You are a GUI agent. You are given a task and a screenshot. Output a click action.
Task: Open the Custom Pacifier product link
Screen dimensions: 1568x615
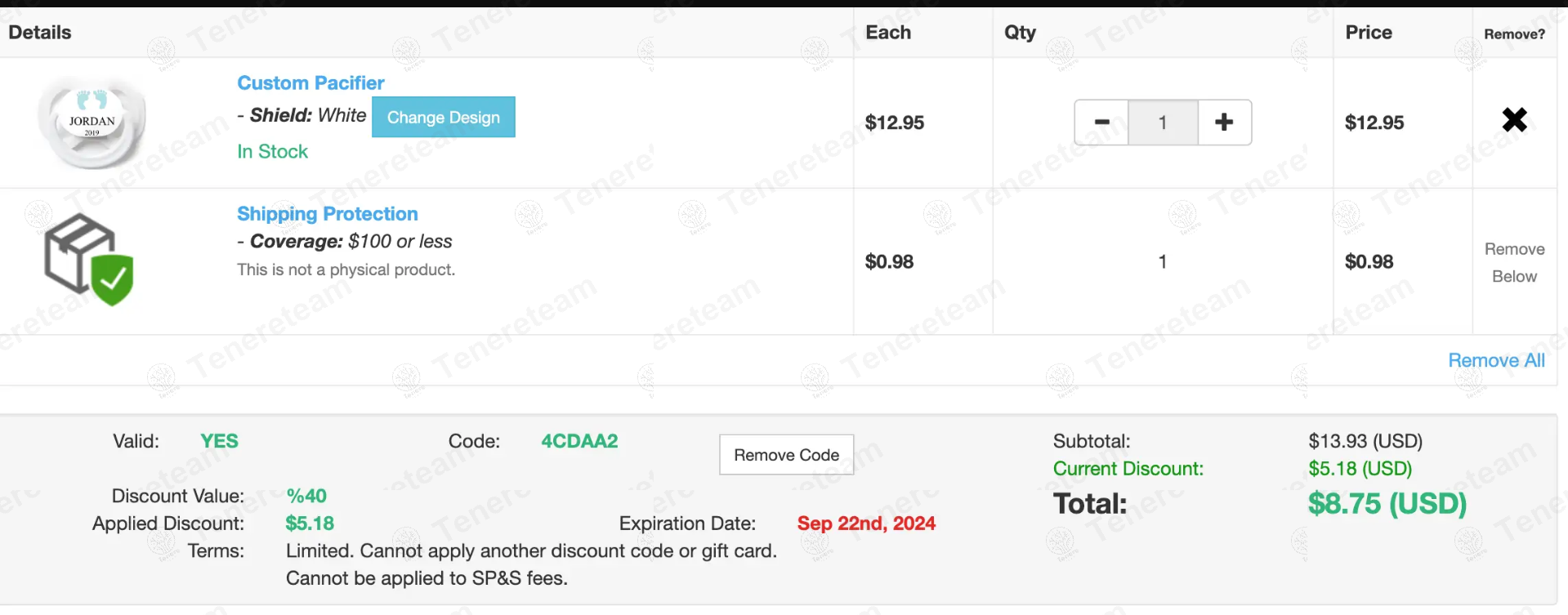[x=310, y=82]
